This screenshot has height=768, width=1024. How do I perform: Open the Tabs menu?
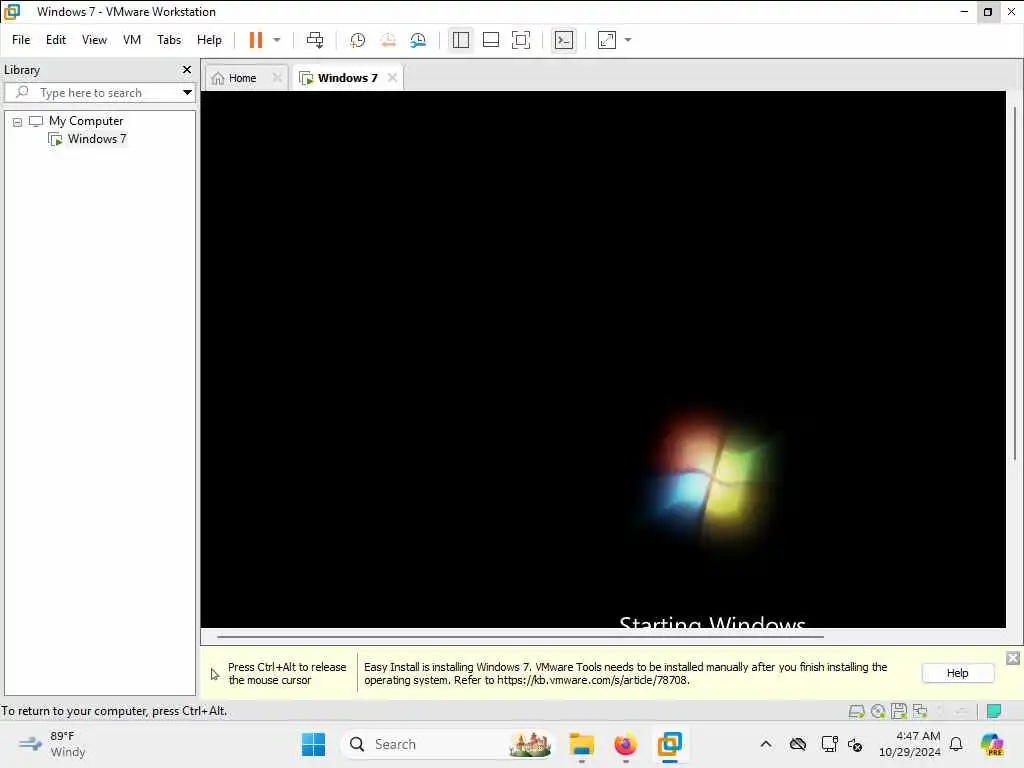click(x=168, y=40)
